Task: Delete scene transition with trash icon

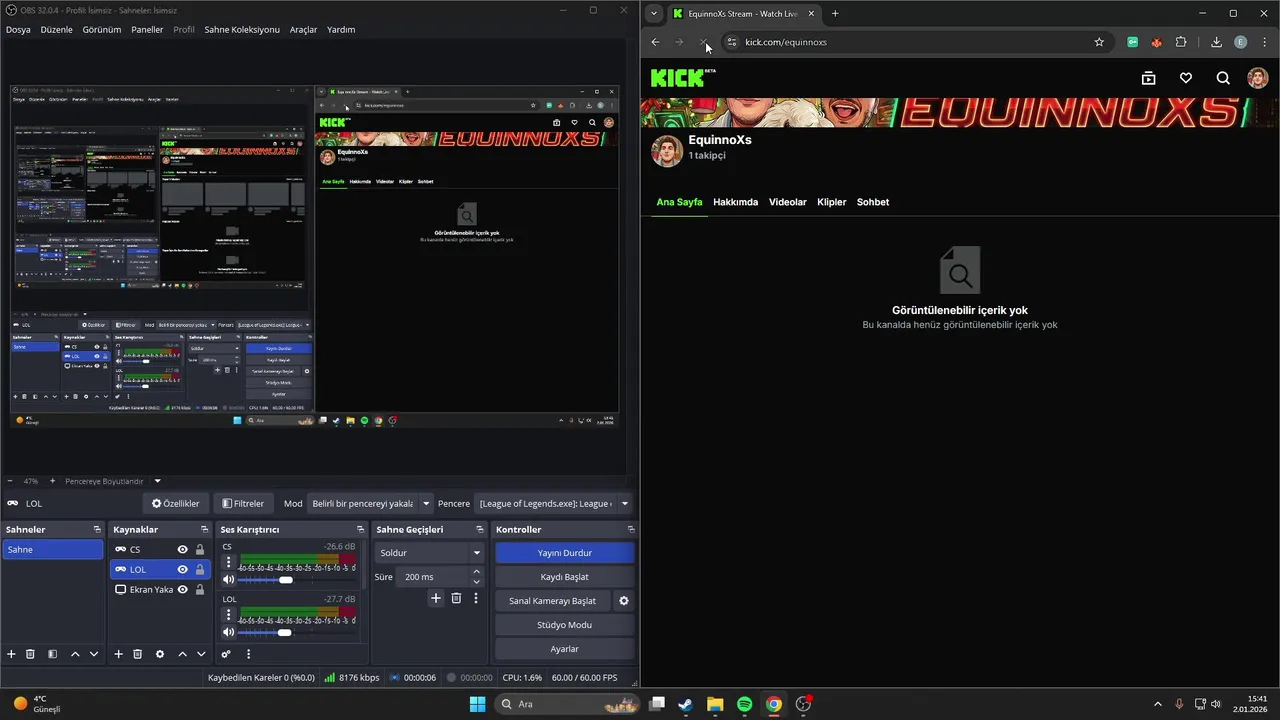Action: pyautogui.click(x=456, y=598)
